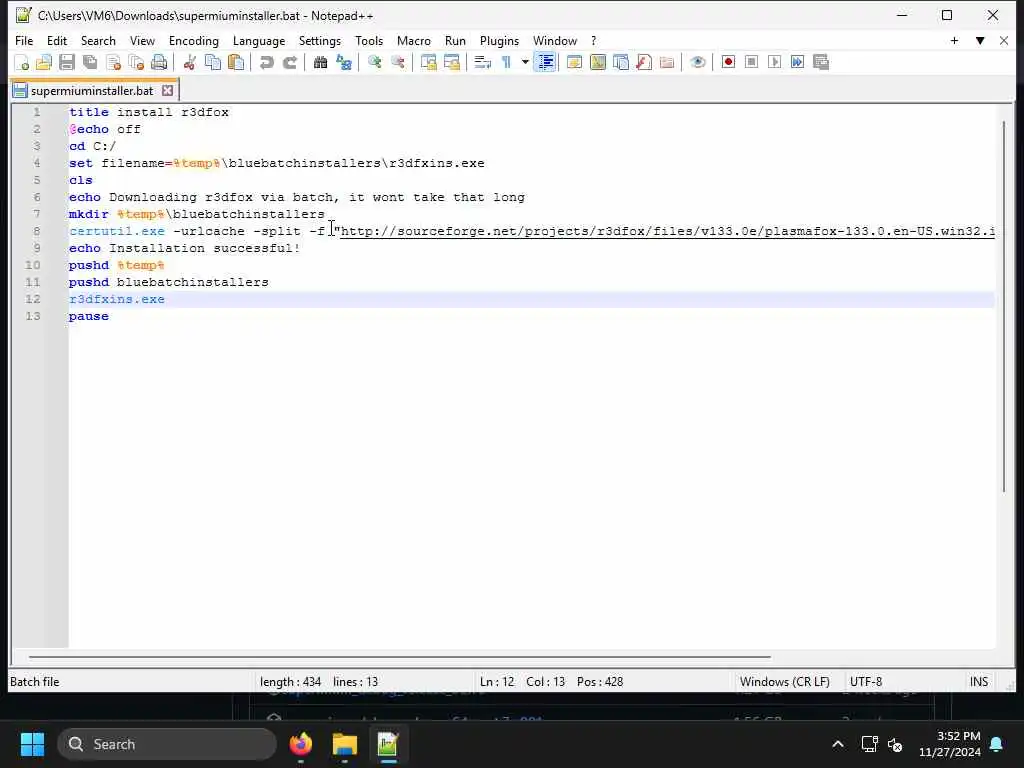
Task: Redo the edit via toolbar arrow
Action: 290,63
